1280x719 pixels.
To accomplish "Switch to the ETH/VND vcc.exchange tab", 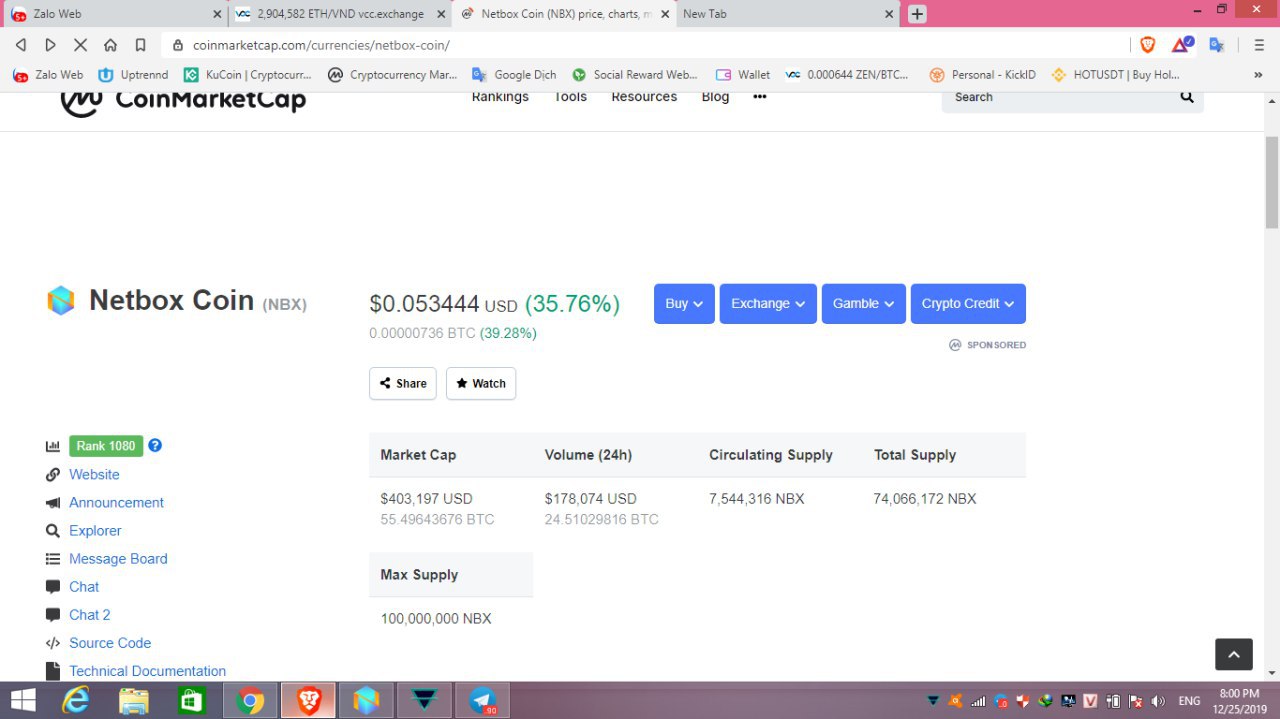I will (x=340, y=14).
